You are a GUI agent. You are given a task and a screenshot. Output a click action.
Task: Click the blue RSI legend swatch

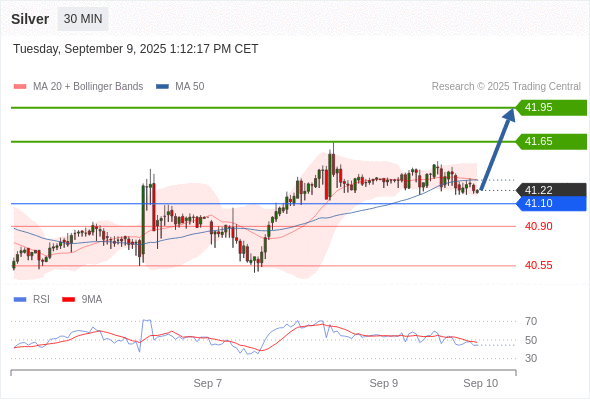tap(20, 300)
